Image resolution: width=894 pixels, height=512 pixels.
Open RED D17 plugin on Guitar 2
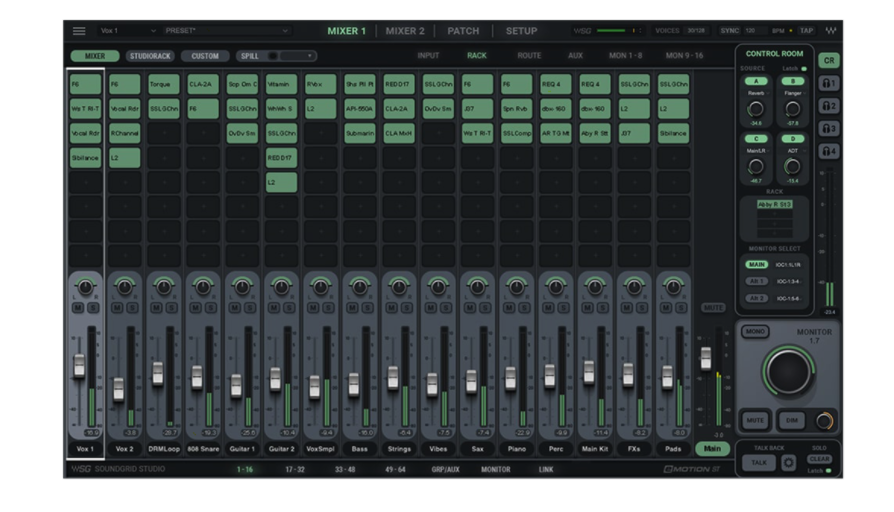pos(281,157)
